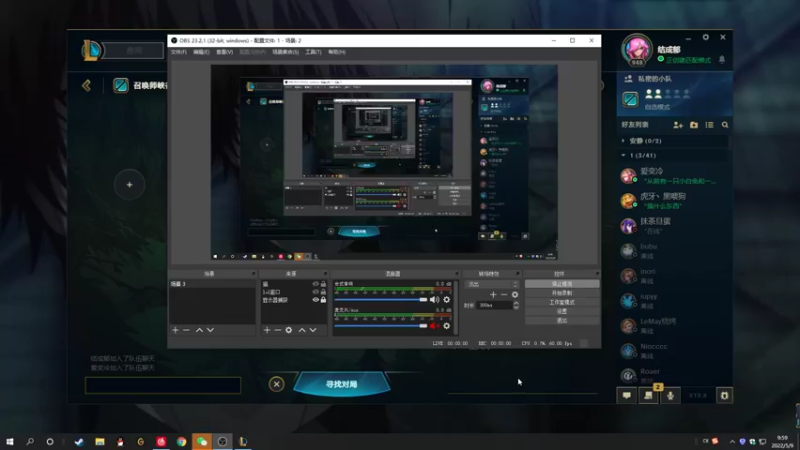Image resolution: width=800 pixels, height=450 pixels.
Task: Toggle the eye of the first source in 来源
Action: coord(315,284)
